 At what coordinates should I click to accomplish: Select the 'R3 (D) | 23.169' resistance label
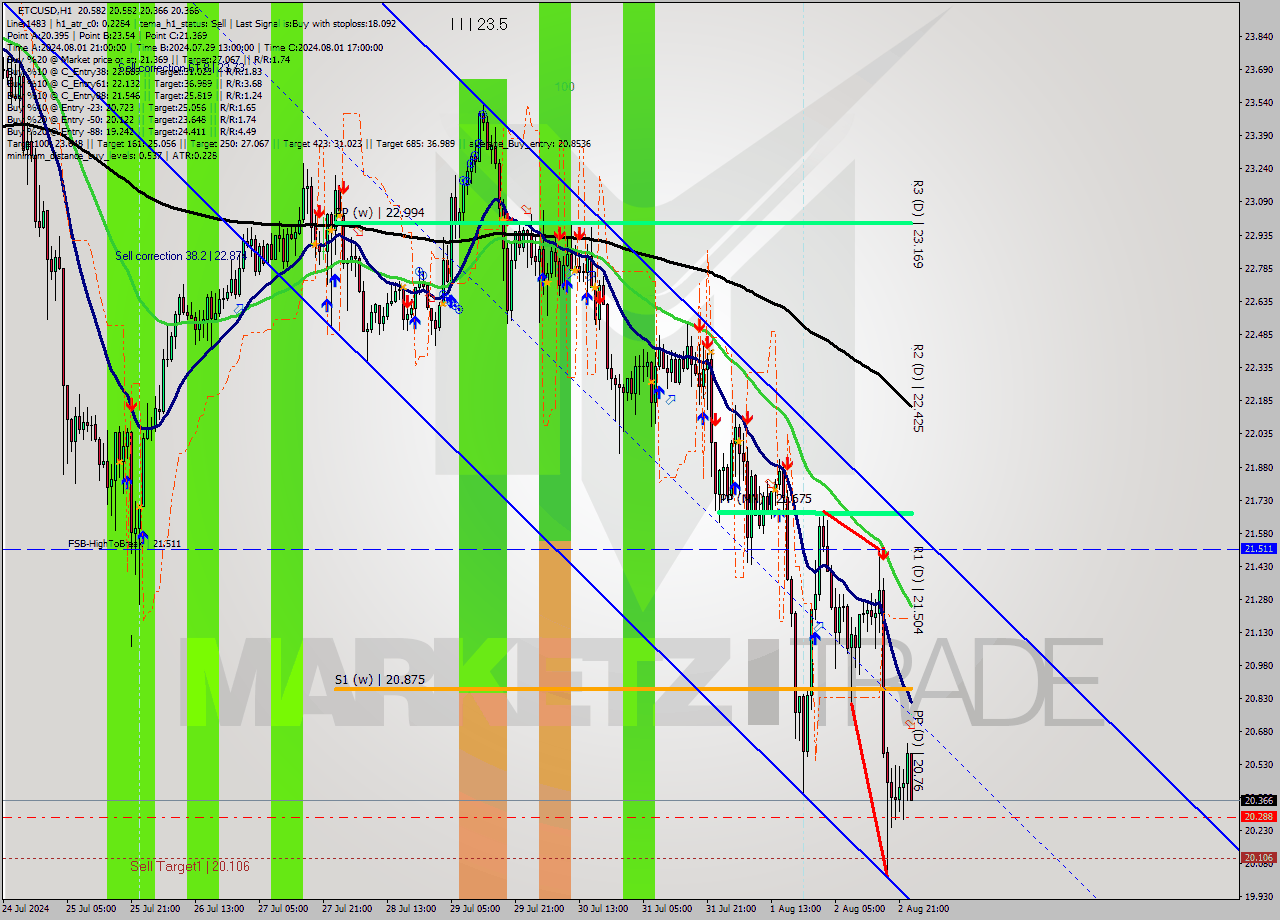click(917, 225)
